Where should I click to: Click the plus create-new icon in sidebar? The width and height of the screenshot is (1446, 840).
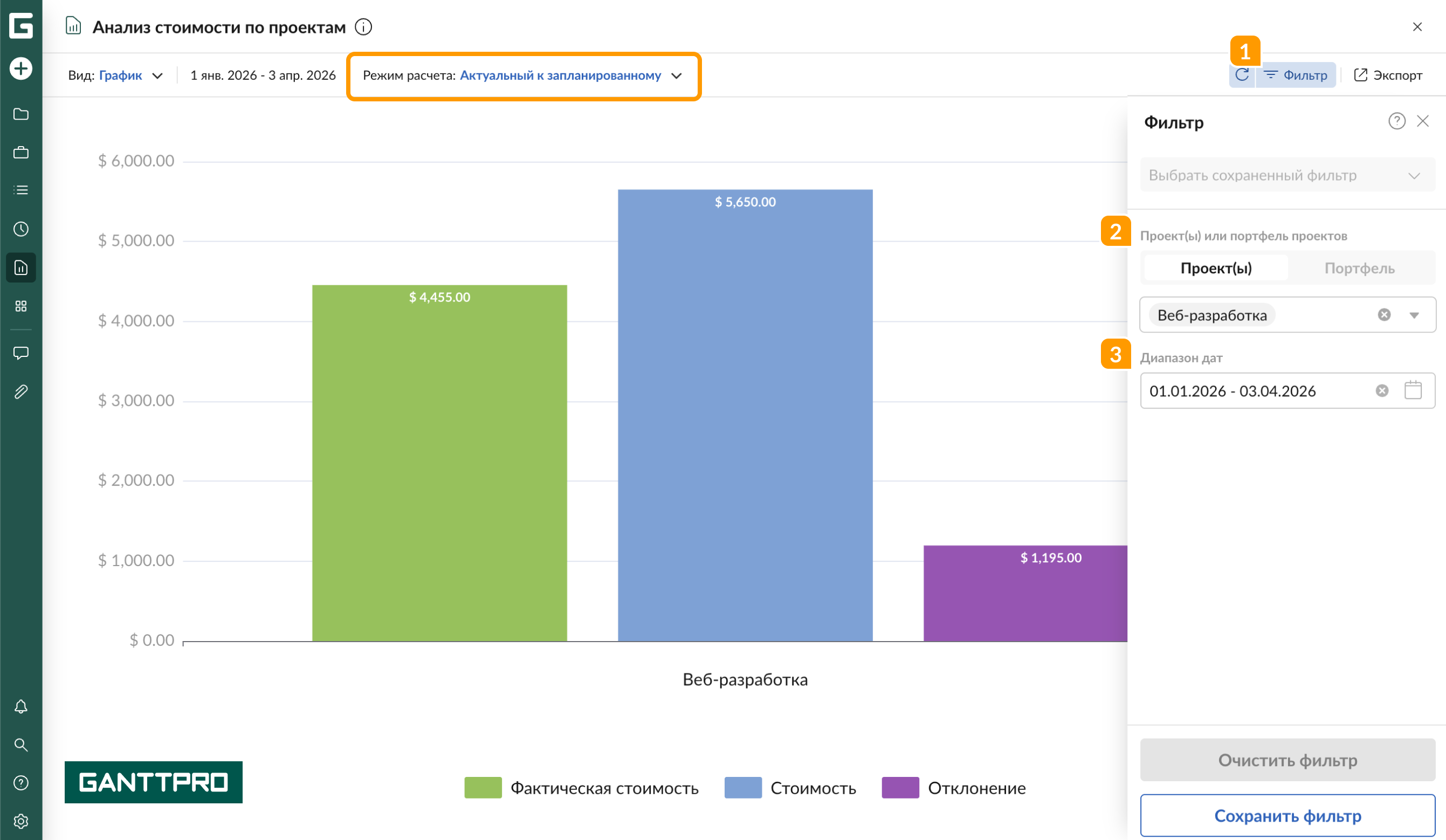coord(20,69)
